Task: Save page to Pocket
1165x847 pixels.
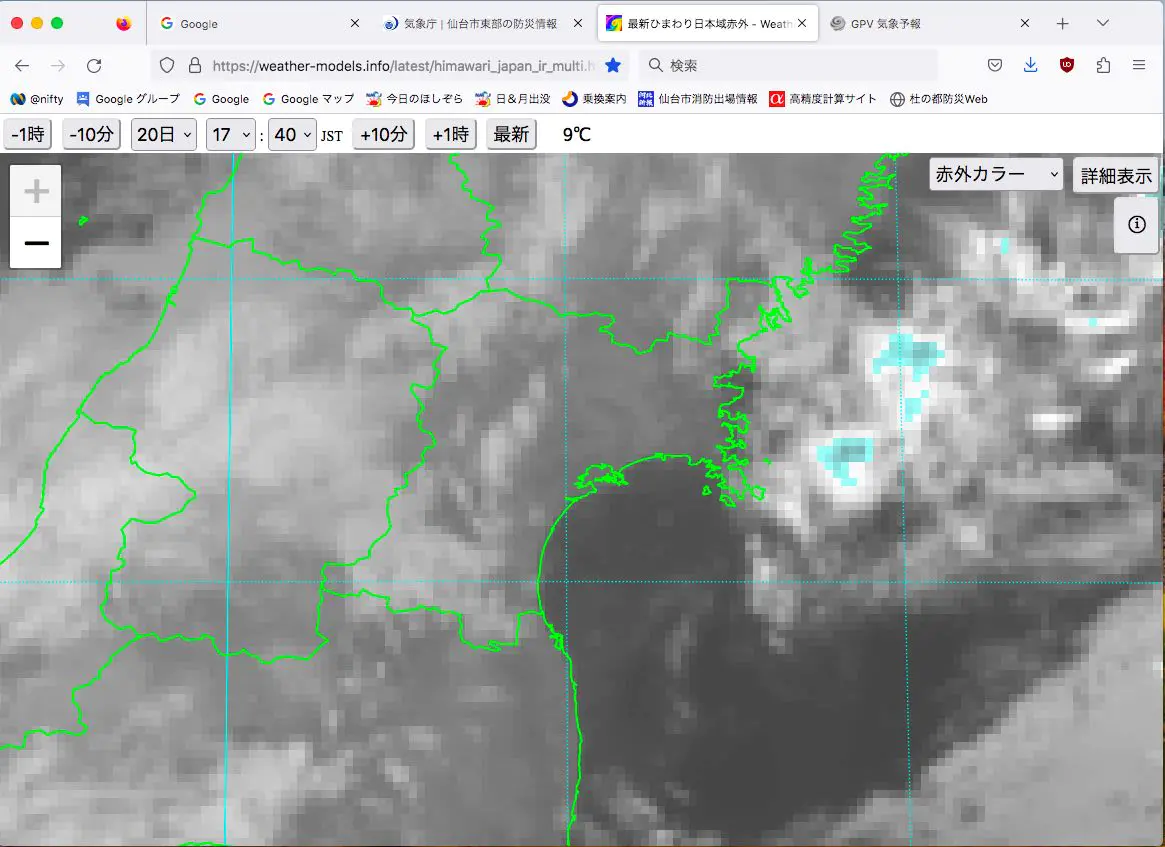Action: [995, 65]
